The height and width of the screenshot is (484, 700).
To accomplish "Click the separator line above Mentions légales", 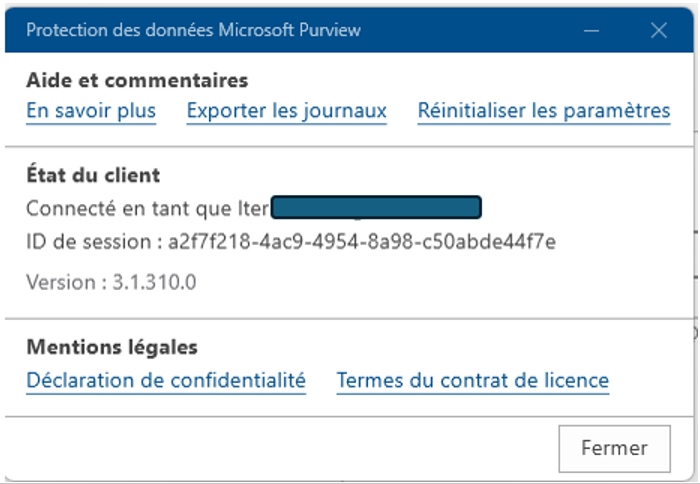I will [350, 319].
